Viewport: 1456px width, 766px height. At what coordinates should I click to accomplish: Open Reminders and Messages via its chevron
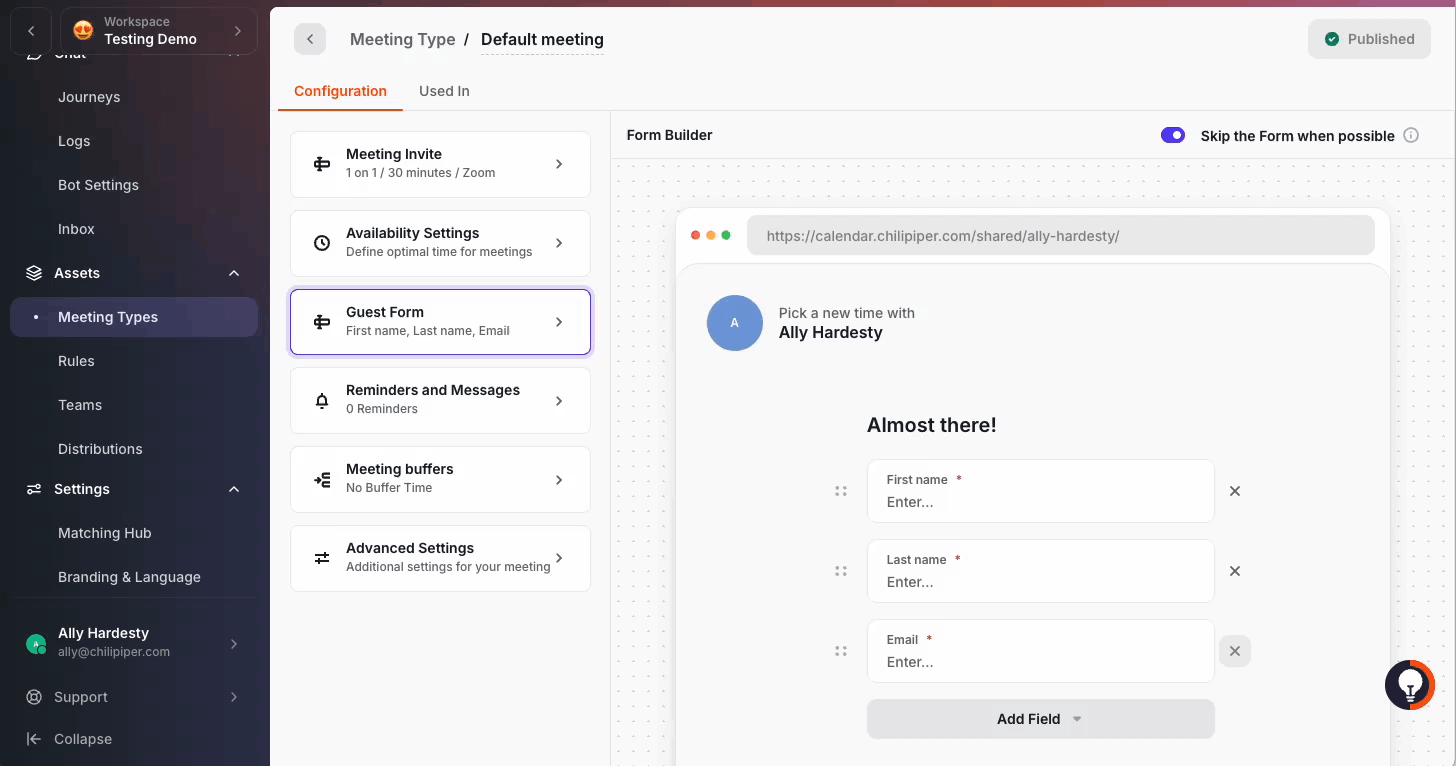point(559,401)
